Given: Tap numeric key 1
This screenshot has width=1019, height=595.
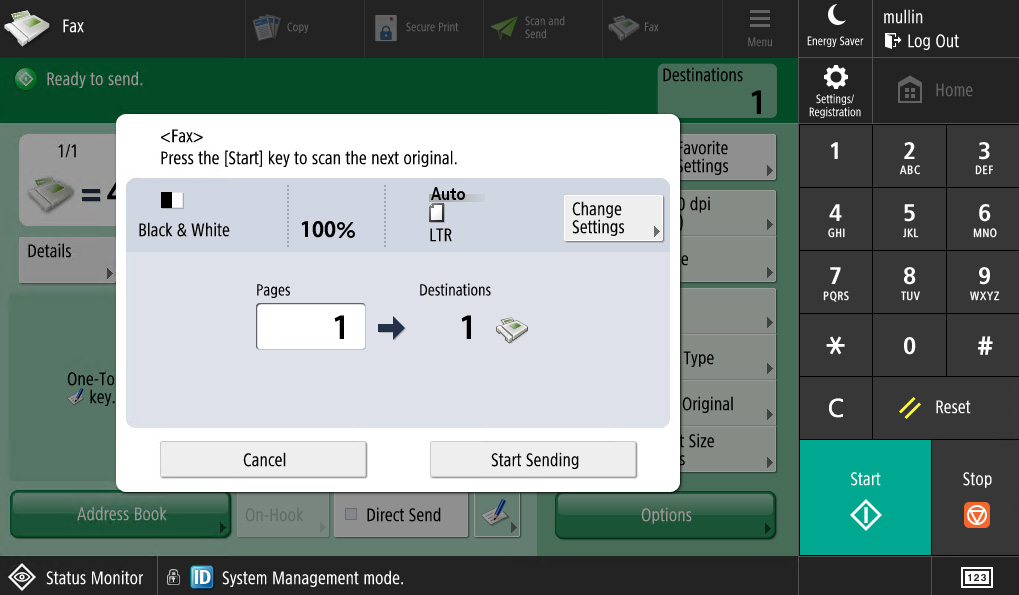Looking at the screenshot, I should tap(835, 155).
